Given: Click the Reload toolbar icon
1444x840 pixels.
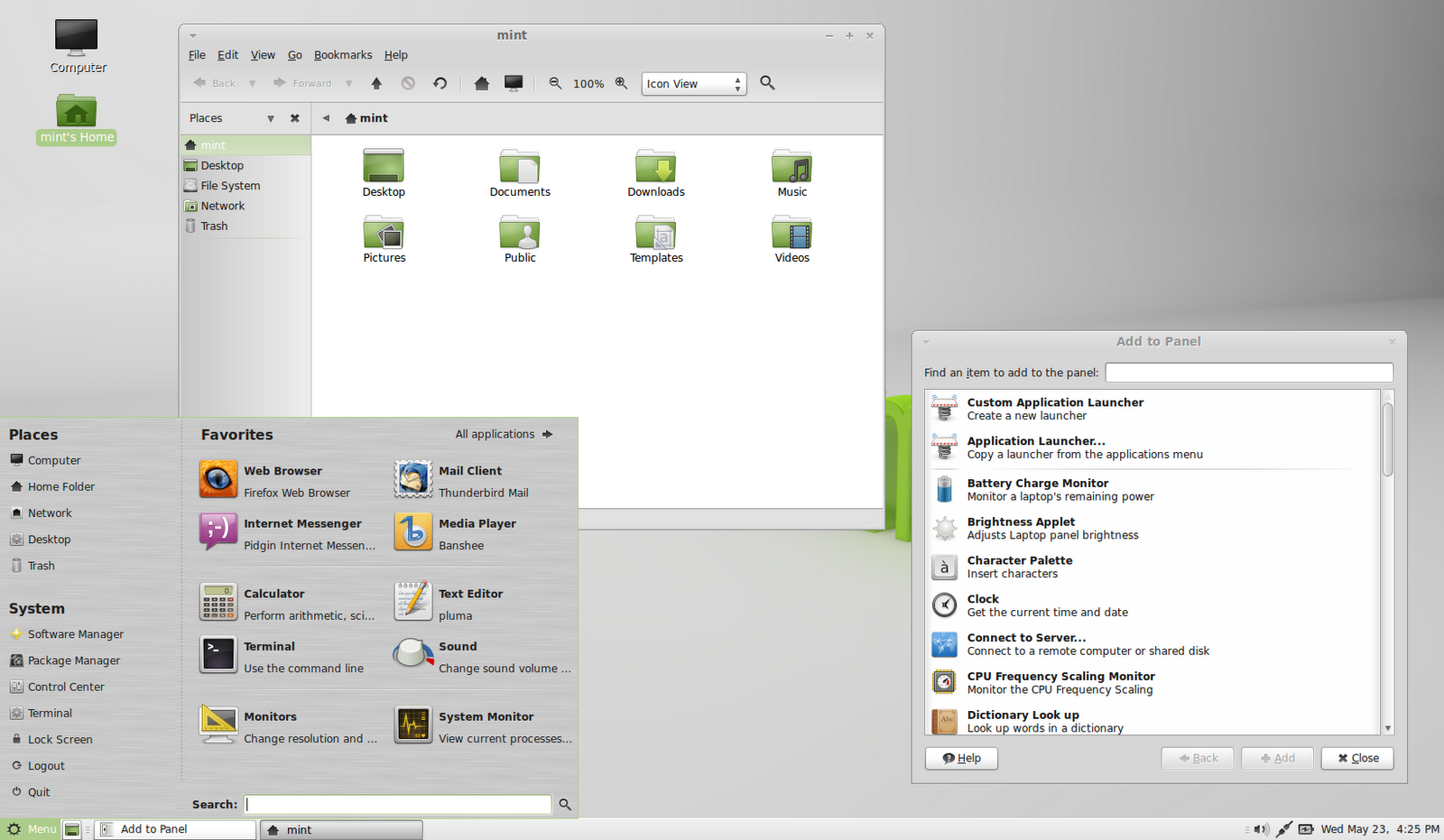Looking at the screenshot, I should [440, 83].
